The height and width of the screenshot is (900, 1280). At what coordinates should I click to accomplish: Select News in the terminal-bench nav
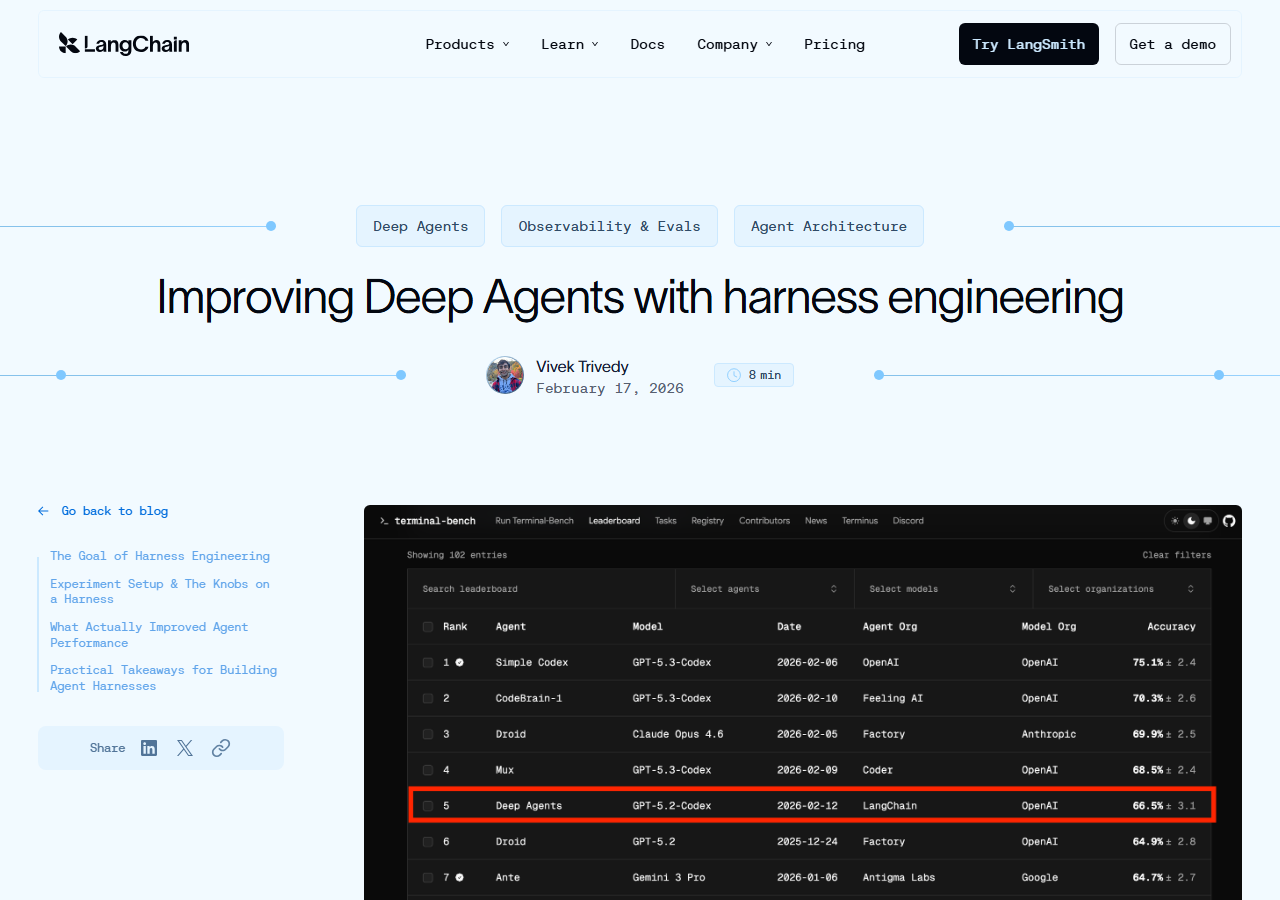pyautogui.click(x=816, y=521)
